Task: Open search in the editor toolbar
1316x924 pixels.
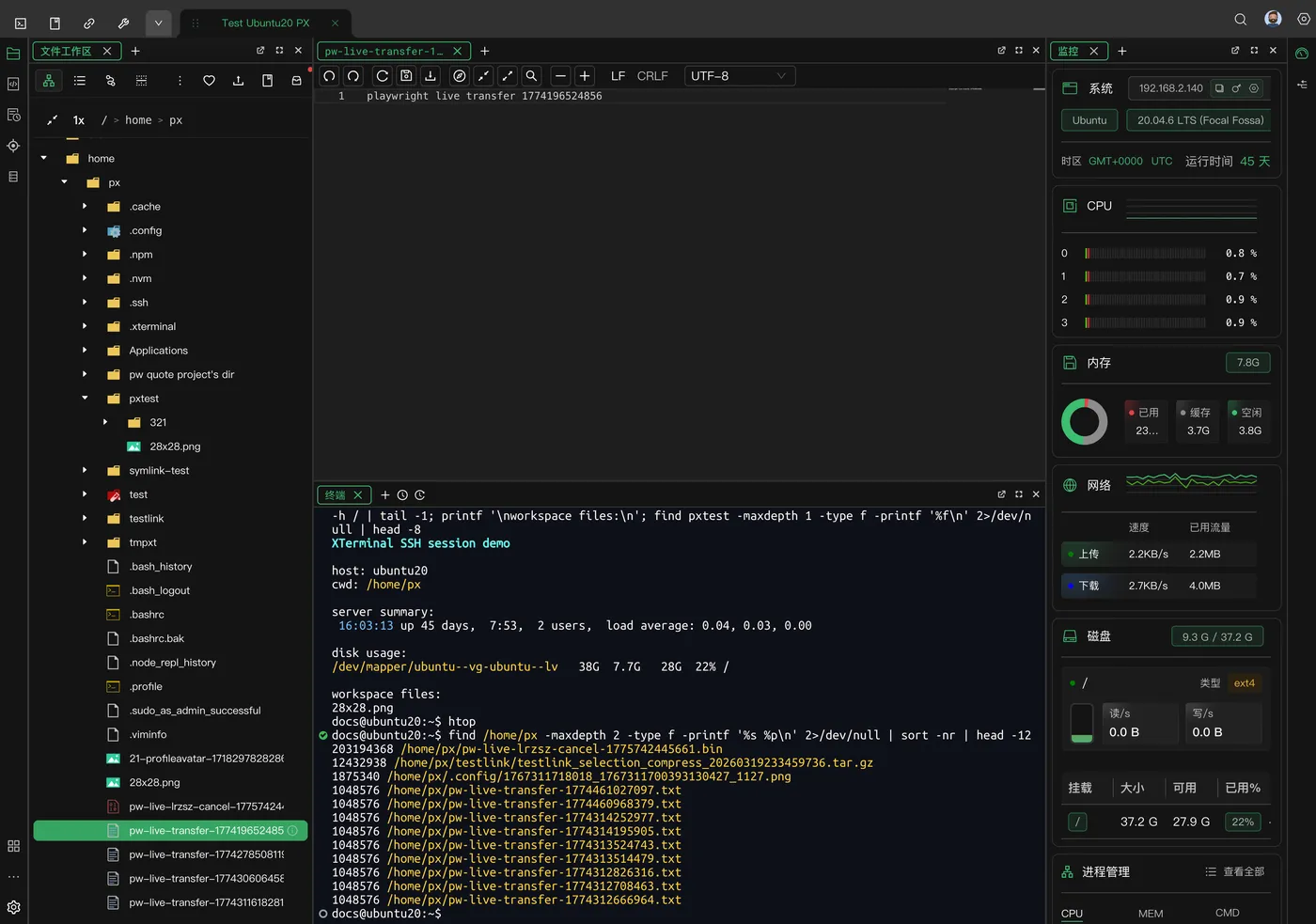Action: tap(531, 76)
